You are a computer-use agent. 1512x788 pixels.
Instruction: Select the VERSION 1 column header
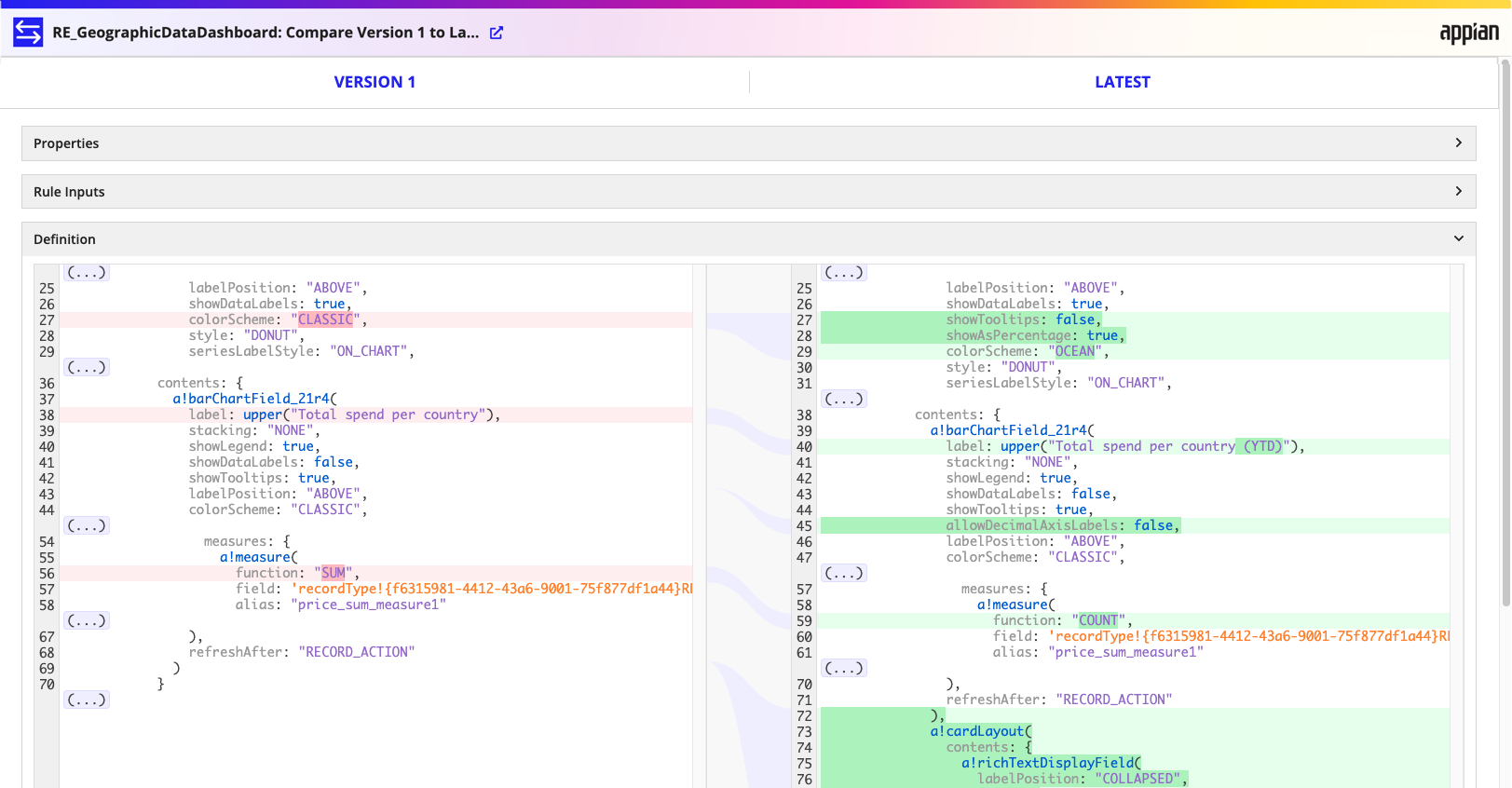[x=375, y=82]
